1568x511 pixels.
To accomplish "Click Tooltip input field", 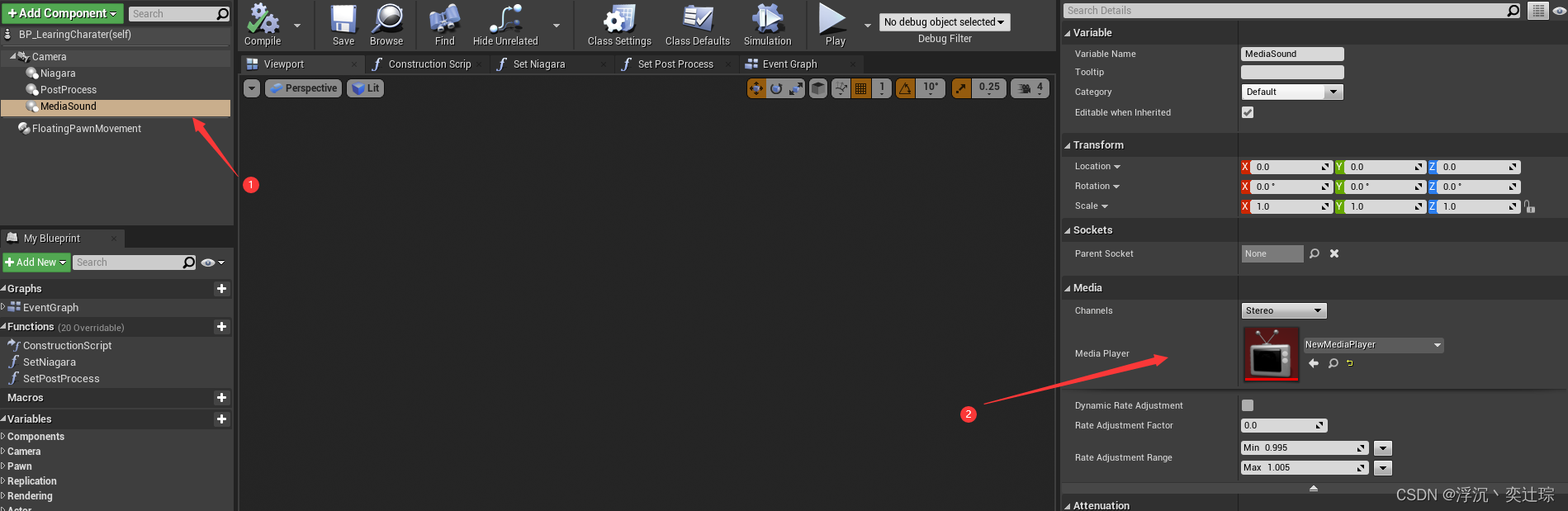I will tap(1292, 73).
